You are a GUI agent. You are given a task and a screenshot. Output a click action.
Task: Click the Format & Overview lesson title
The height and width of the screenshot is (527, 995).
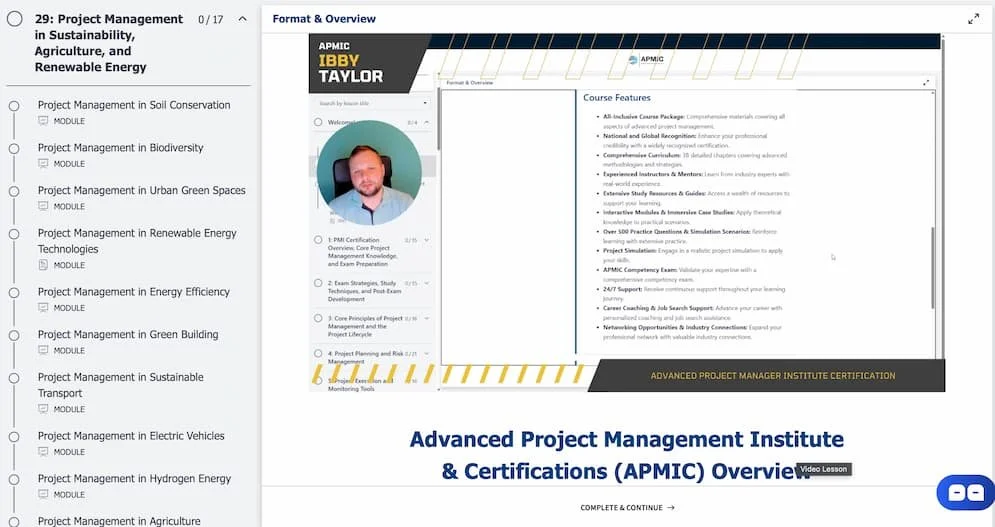click(x=324, y=19)
